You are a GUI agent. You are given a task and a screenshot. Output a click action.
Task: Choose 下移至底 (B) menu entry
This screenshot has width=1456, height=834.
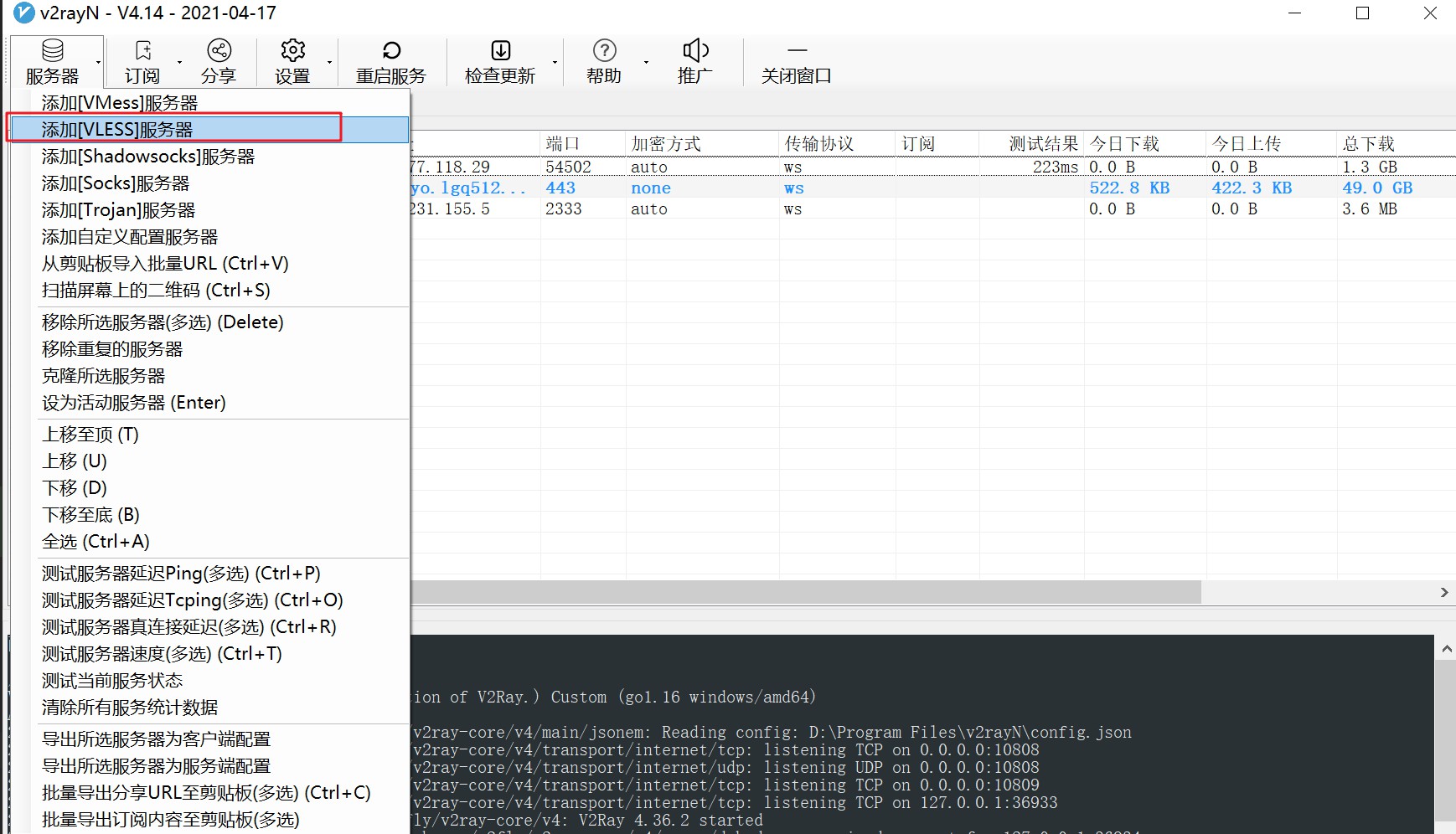[x=208, y=515]
